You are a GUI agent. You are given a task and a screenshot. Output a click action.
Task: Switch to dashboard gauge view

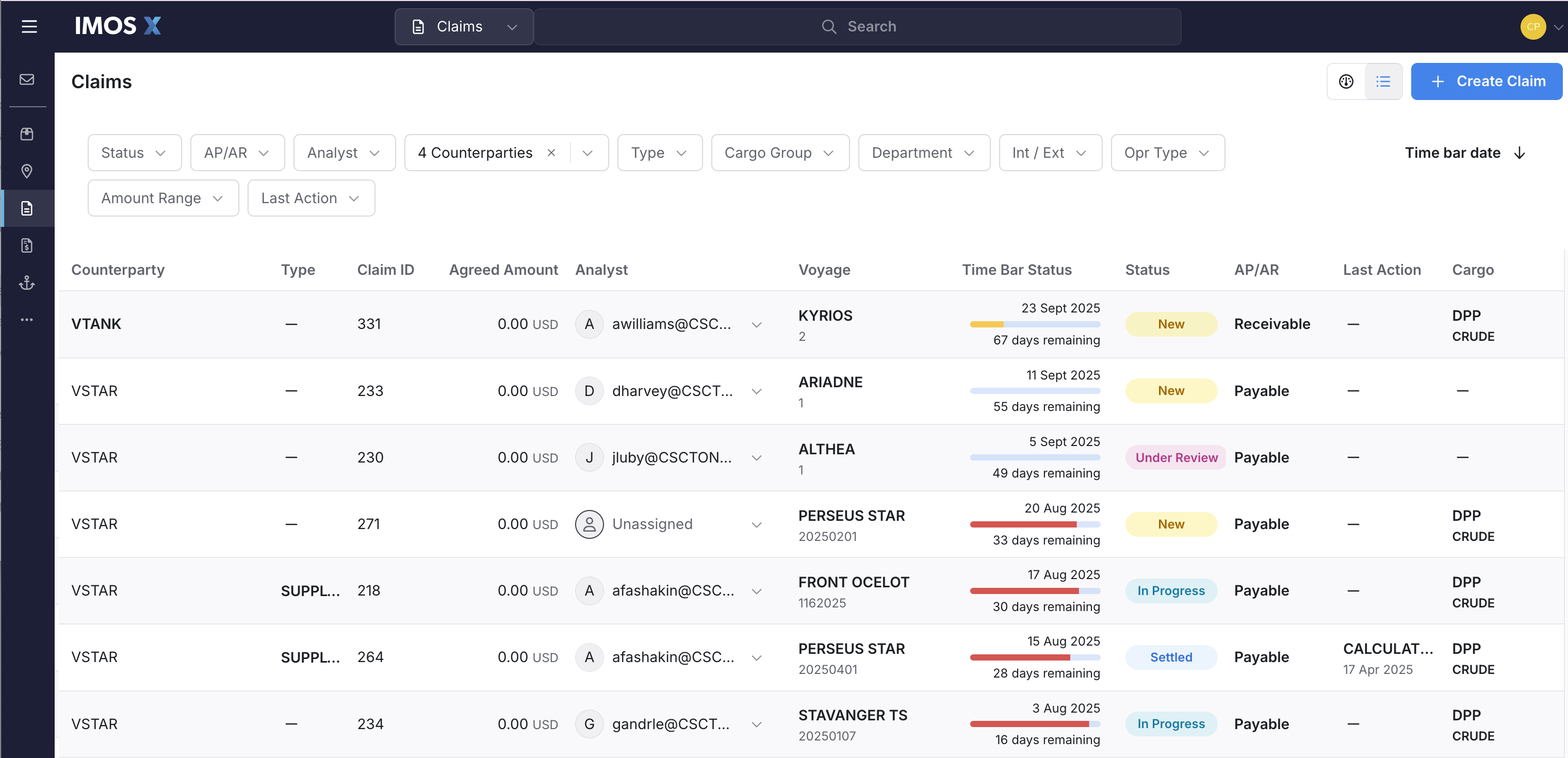tap(1346, 81)
